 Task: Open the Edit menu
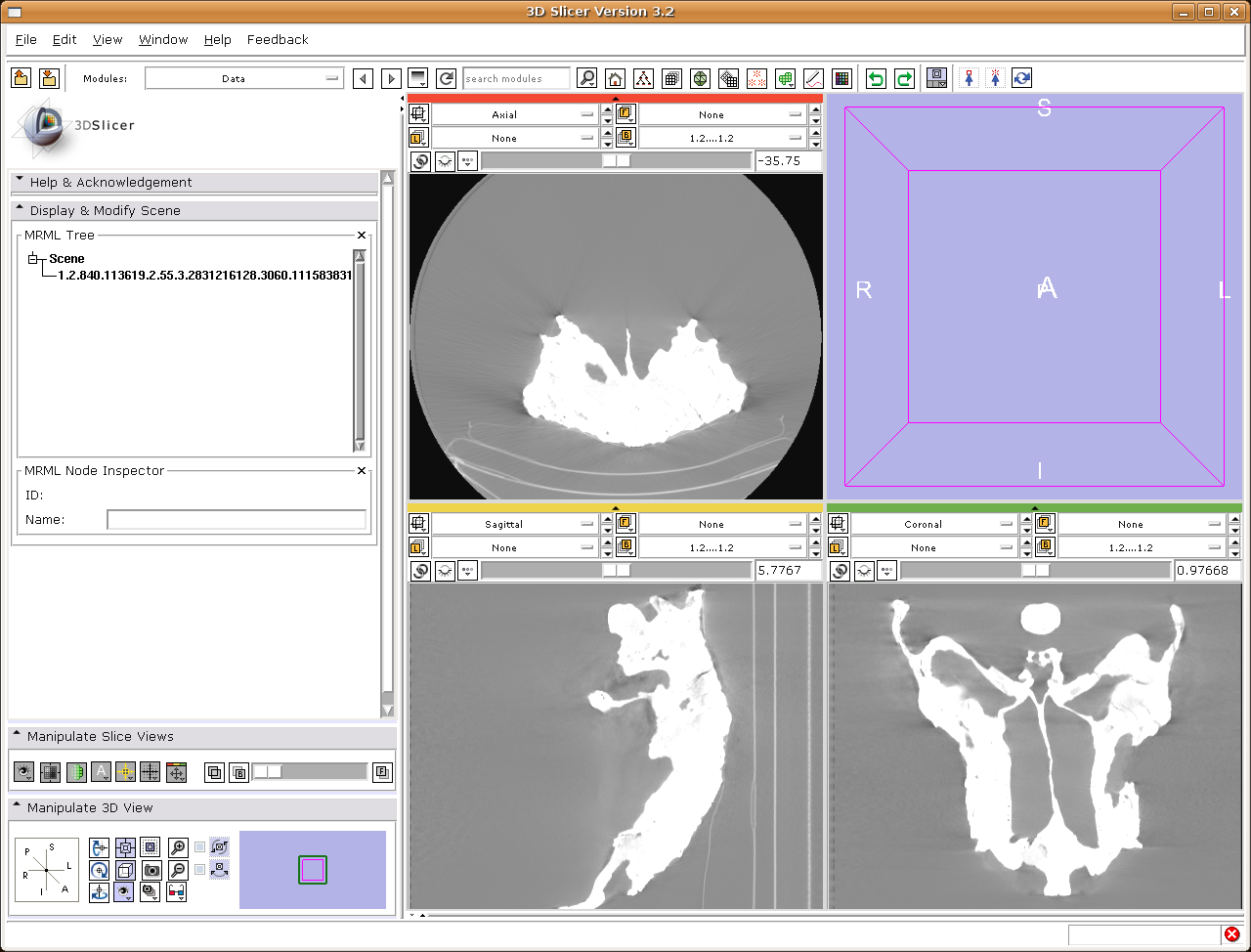65,39
